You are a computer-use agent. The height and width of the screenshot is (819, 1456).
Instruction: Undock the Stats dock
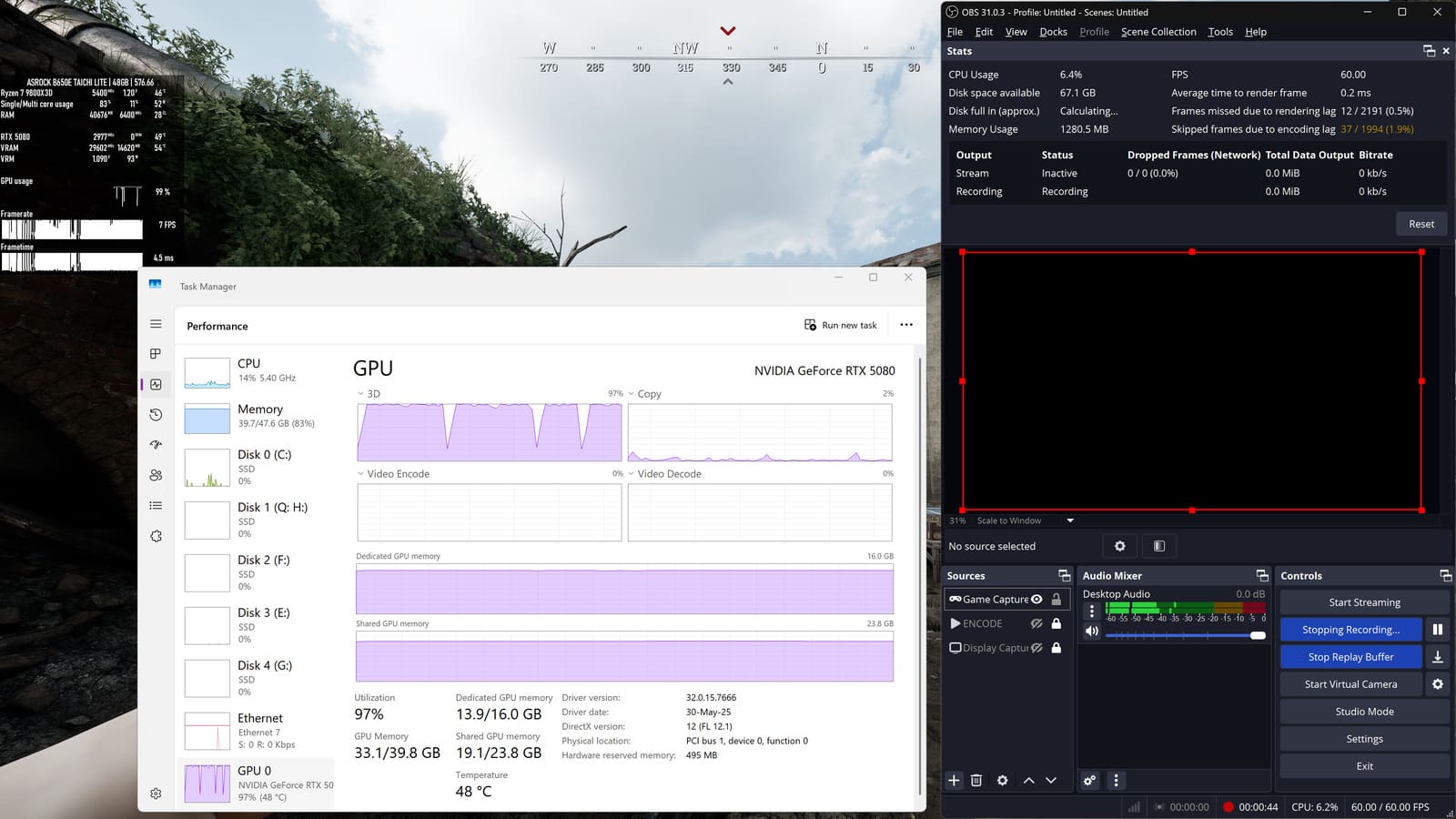coord(1429,51)
